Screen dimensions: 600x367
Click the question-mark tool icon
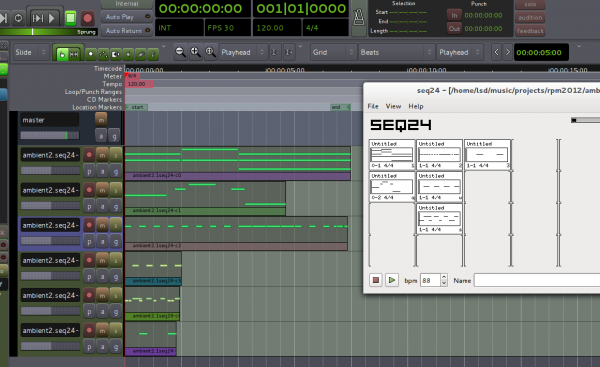153,54
